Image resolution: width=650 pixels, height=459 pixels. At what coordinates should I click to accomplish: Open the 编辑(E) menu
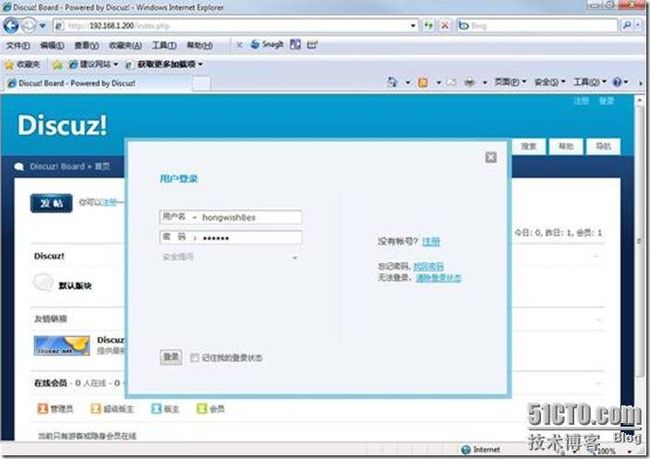coord(52,45)
